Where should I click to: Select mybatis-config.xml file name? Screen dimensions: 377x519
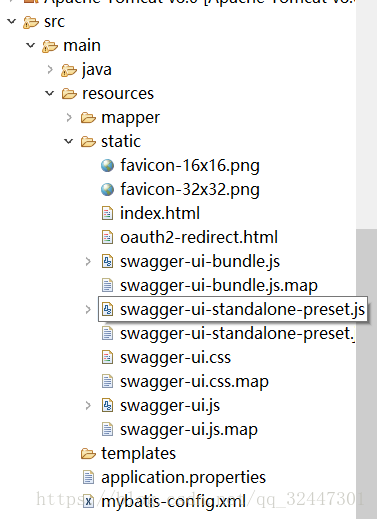[174, 502]
